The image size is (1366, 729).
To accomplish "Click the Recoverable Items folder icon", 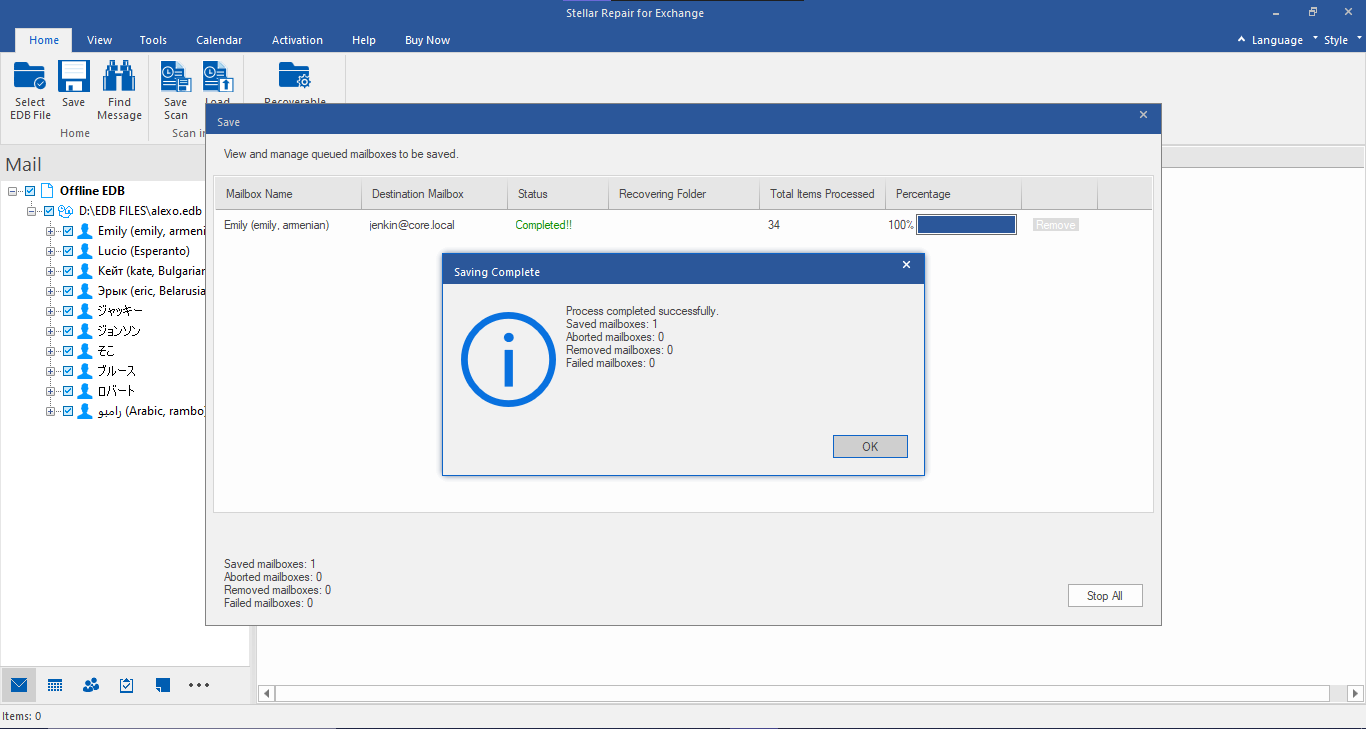I will click(295, 77).
